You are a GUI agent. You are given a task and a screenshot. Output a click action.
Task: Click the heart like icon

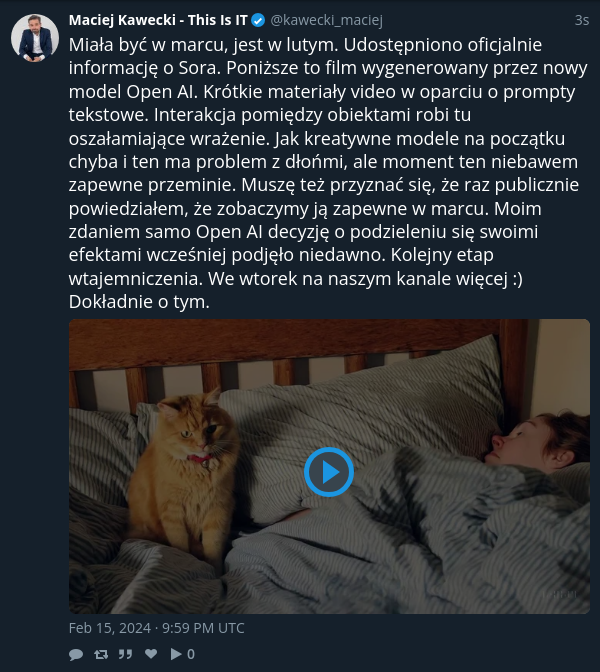pyautogui.click(x=151, y=654)
